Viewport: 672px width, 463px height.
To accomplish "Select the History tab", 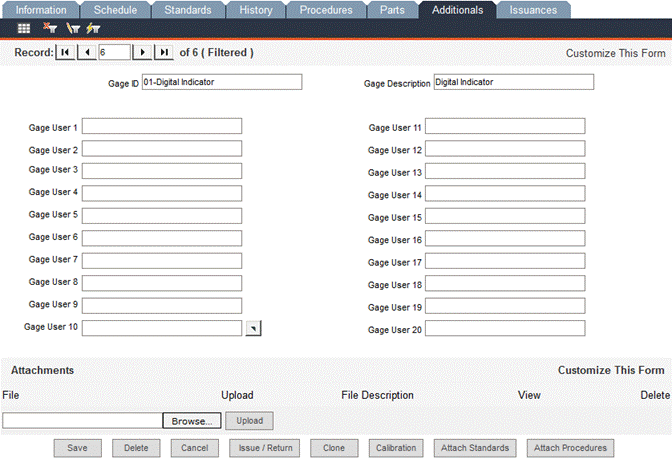I will tap(255, 10).
